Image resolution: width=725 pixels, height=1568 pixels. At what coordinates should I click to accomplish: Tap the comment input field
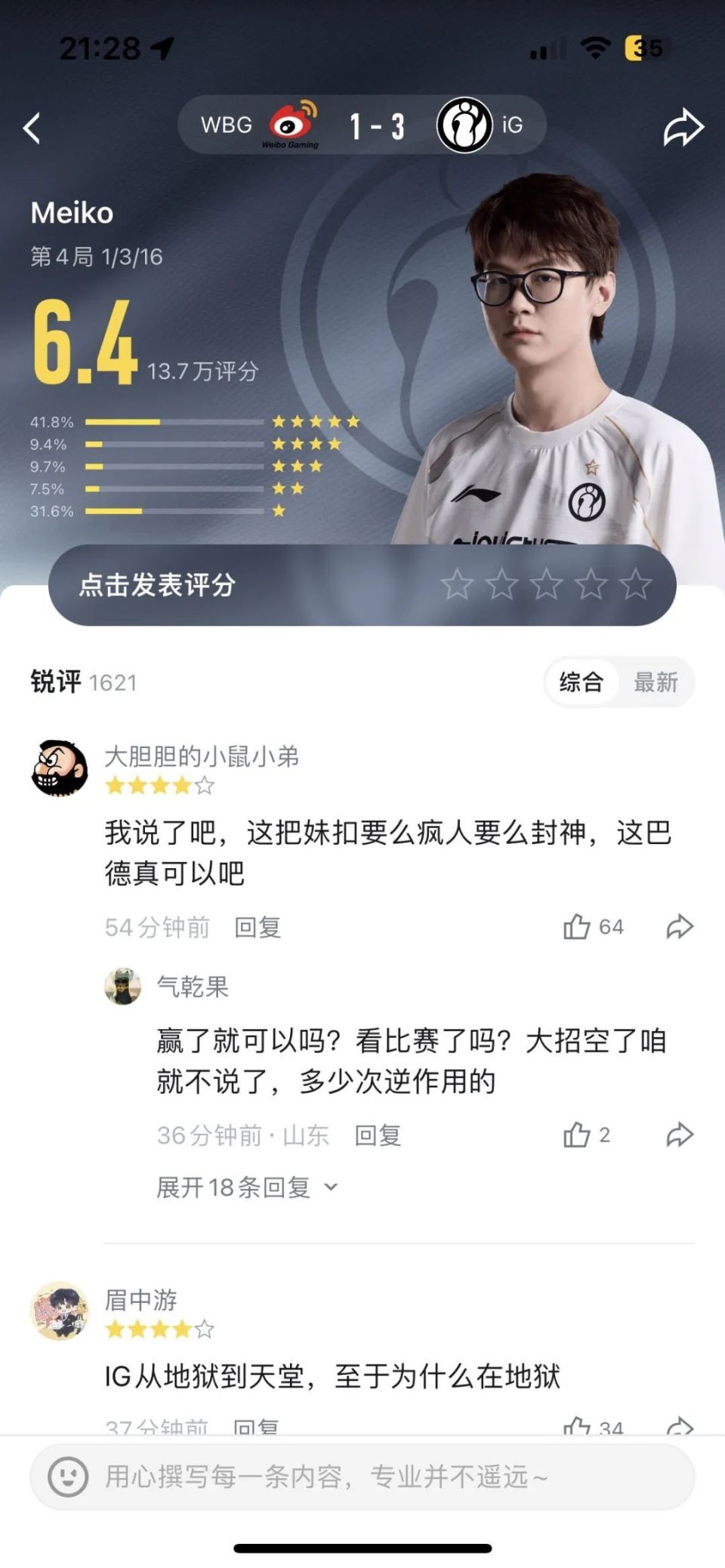[x=362, y=1476]
